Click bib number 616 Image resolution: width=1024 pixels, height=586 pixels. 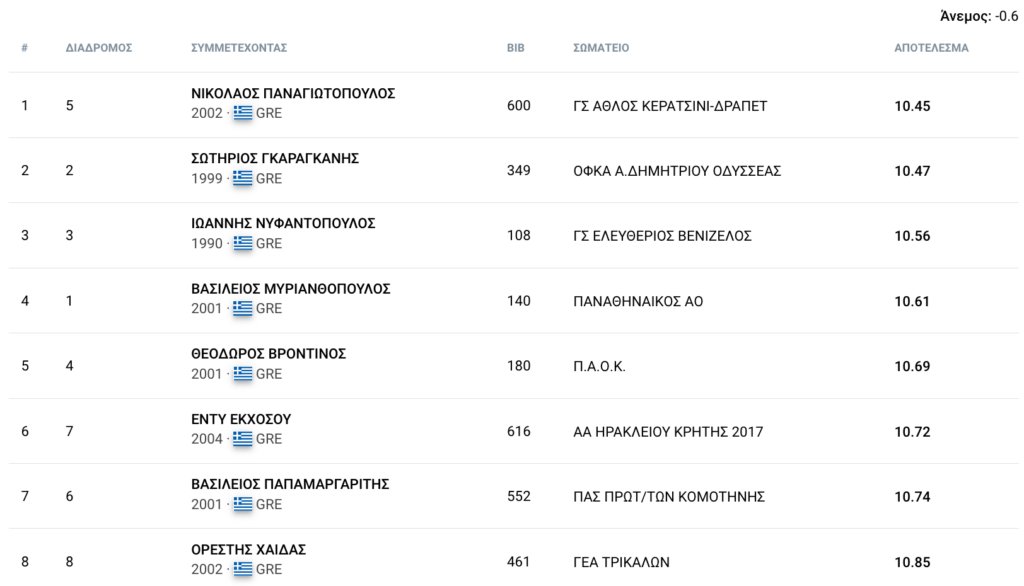(519, 431)
